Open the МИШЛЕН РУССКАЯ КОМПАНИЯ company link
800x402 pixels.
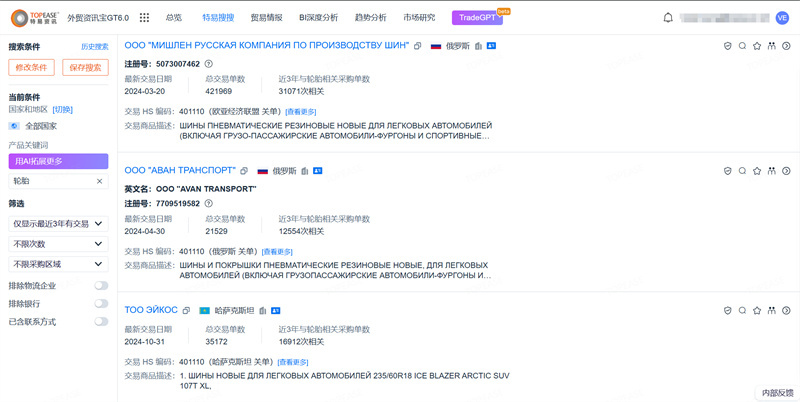pos(267,45)
